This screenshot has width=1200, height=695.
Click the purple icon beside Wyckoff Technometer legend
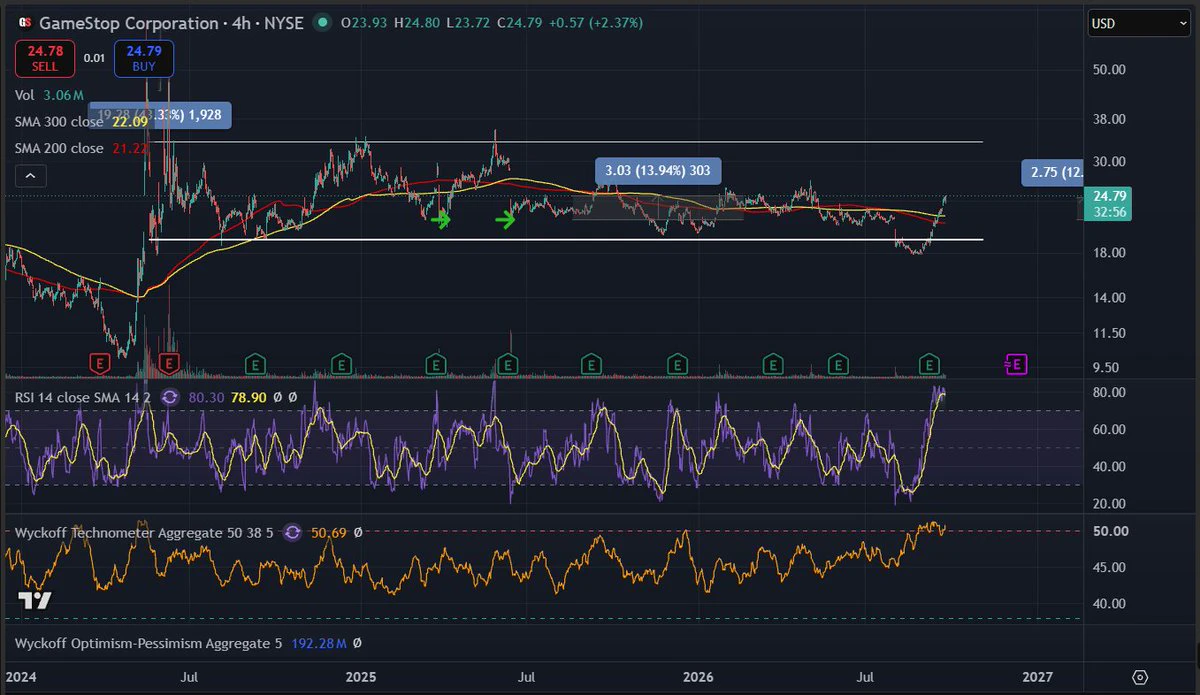click(x=292, y=533)
